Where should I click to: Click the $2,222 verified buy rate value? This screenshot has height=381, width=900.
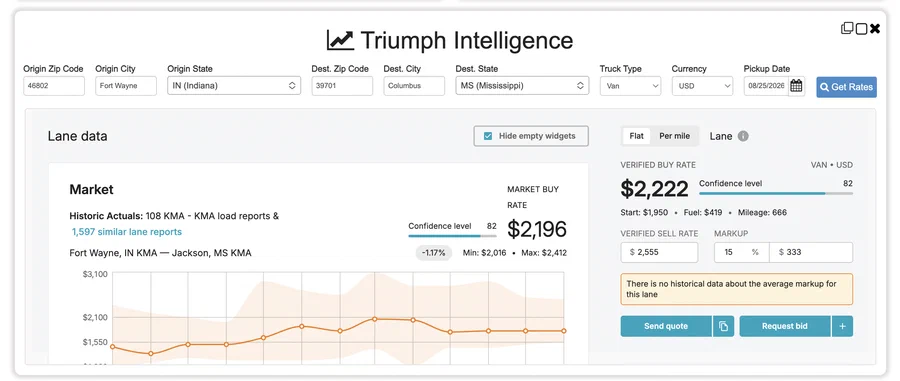tap(654, 189)
